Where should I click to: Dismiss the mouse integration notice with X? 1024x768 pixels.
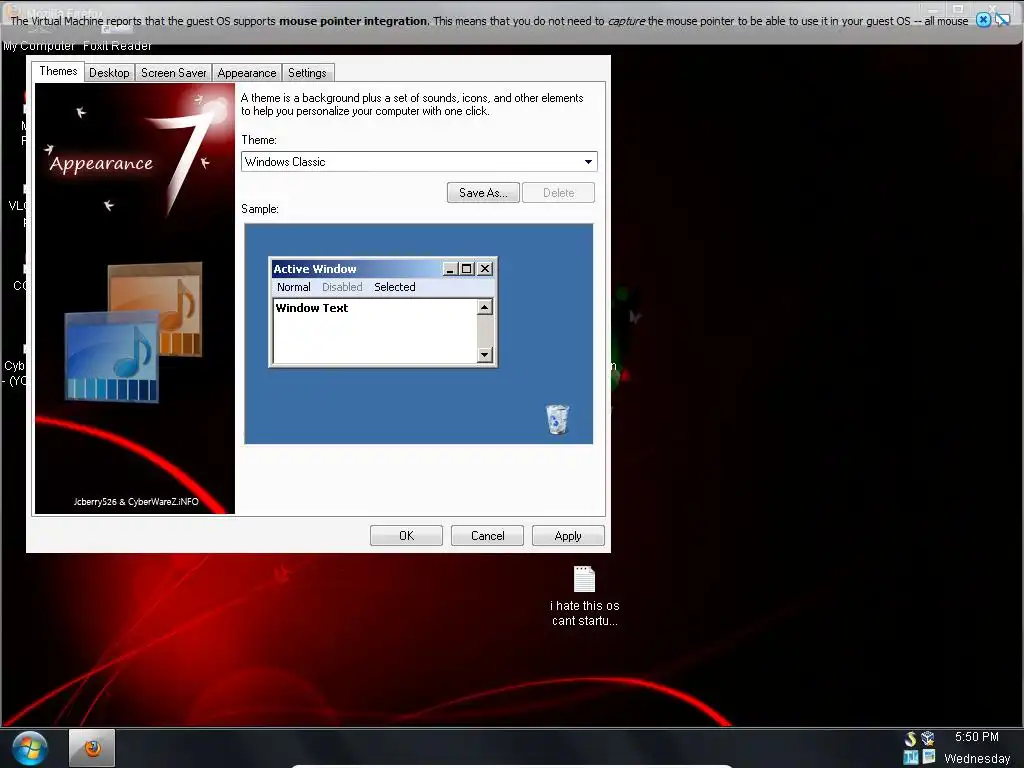[983, 20]
